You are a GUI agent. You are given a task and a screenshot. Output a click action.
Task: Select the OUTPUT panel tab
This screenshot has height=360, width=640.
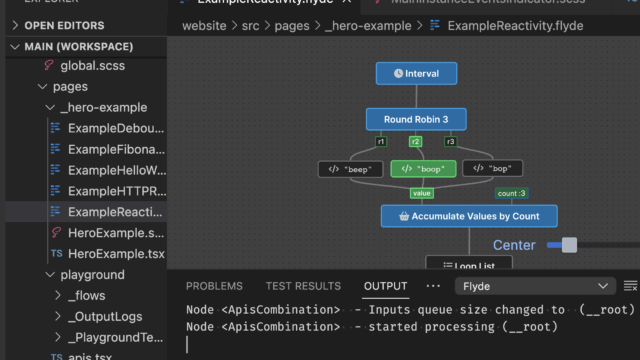(x=385, y=286)
